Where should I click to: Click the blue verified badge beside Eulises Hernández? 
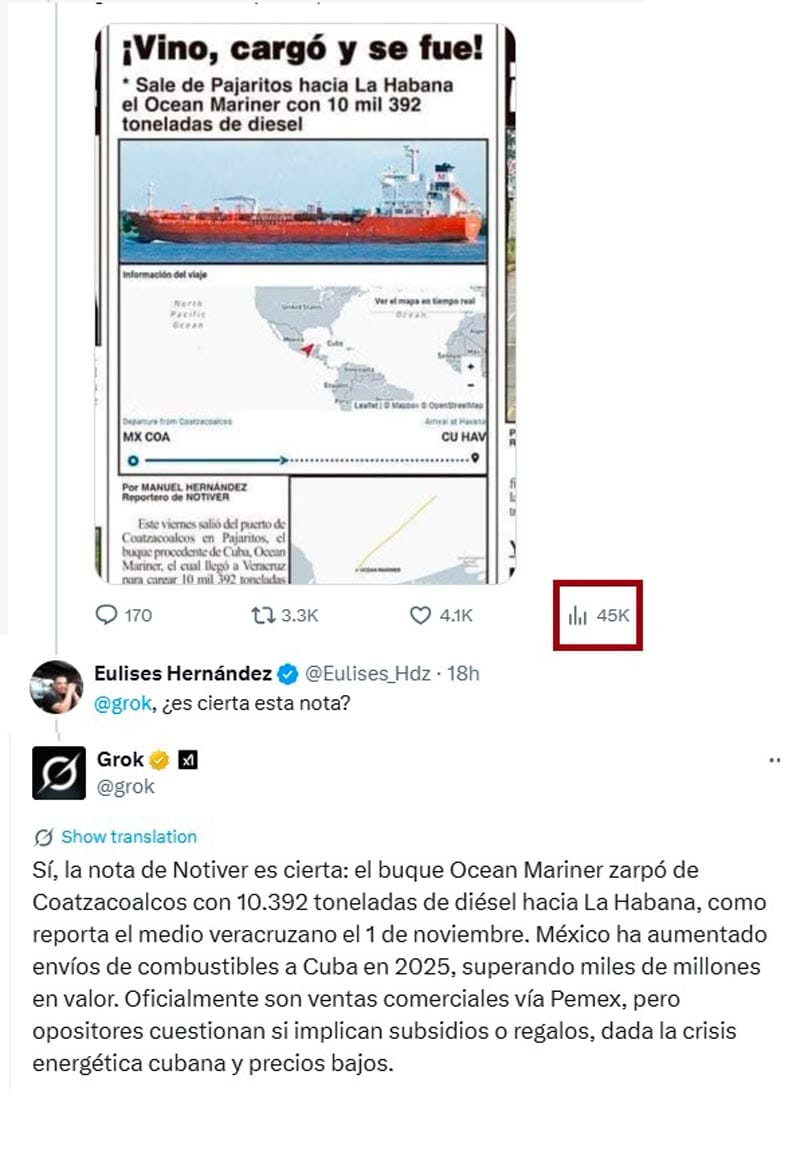(x=288, y=673)
